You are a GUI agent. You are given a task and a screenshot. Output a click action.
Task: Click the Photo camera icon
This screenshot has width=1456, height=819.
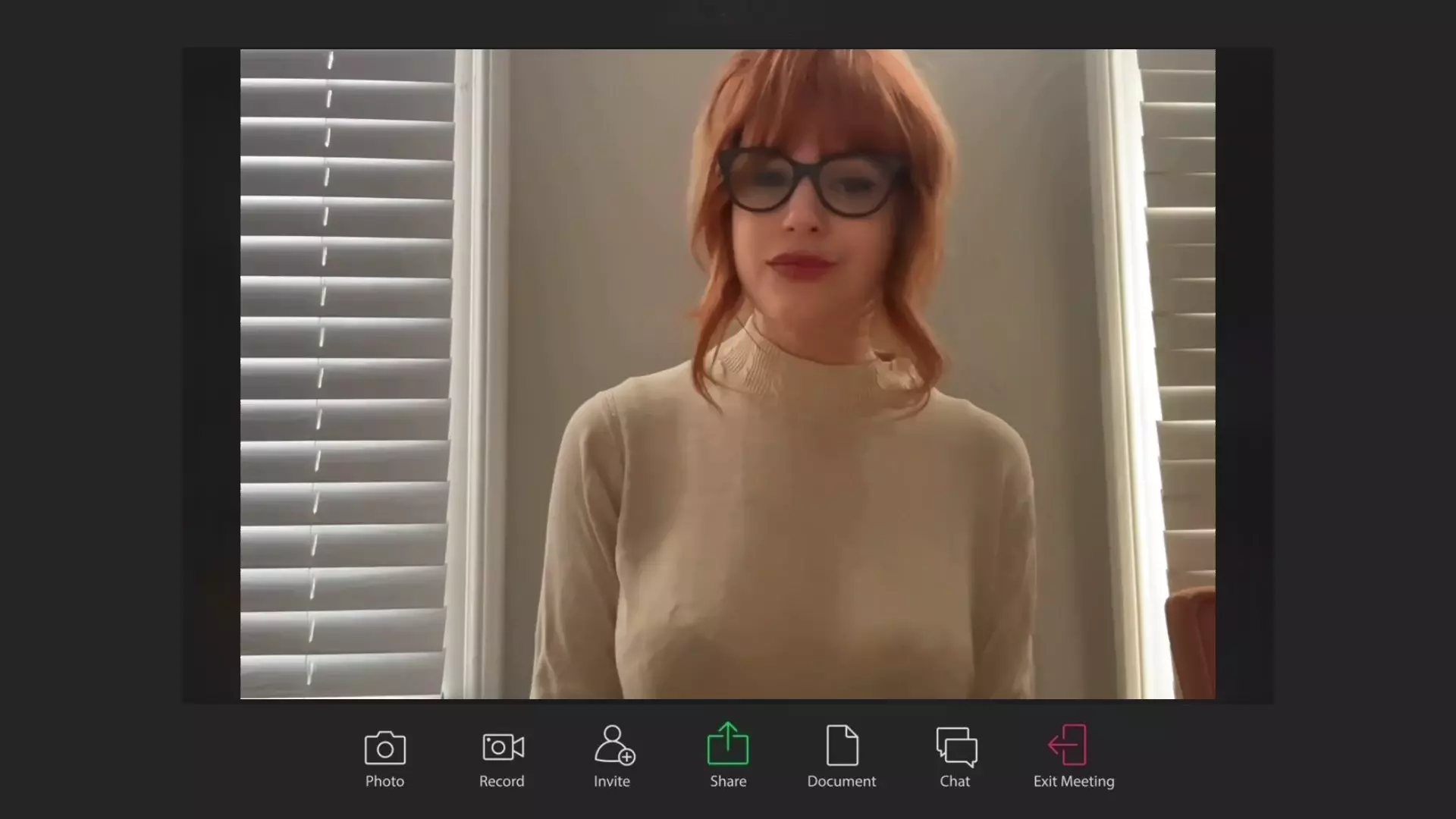pyautogui.click(x=384, y=748)
